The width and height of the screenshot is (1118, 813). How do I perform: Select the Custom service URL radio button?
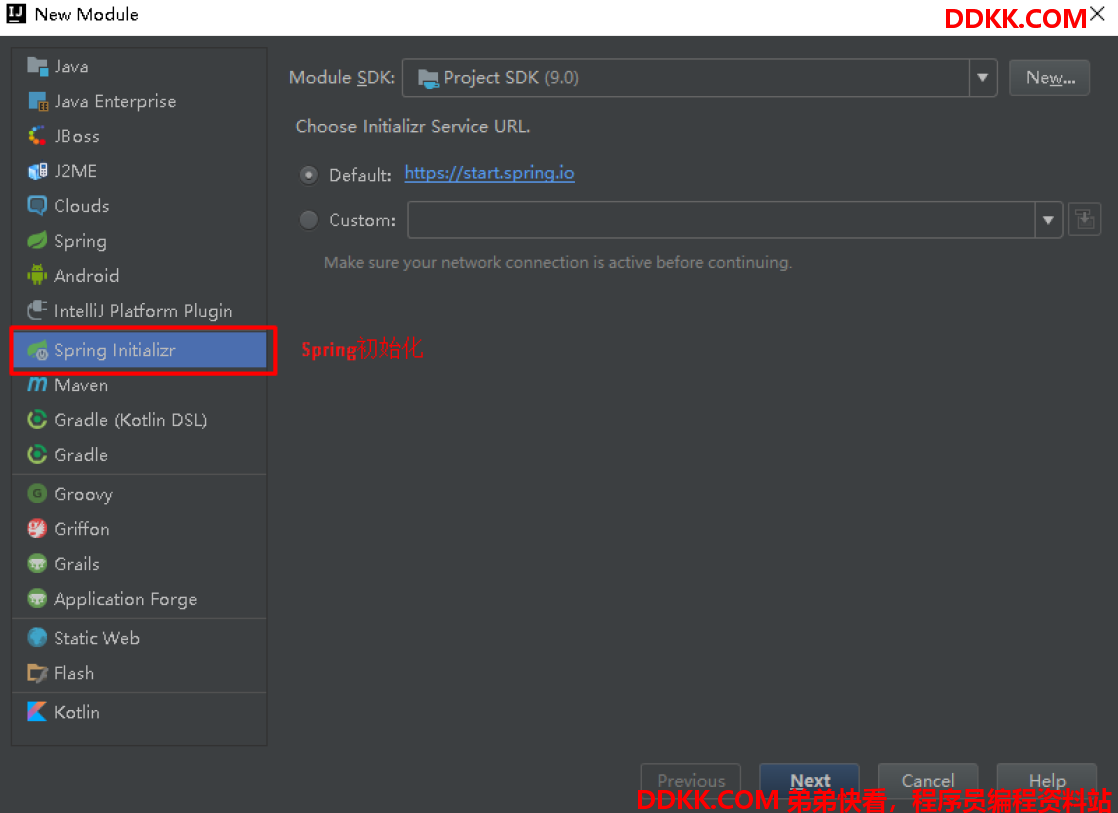[309, 220]
